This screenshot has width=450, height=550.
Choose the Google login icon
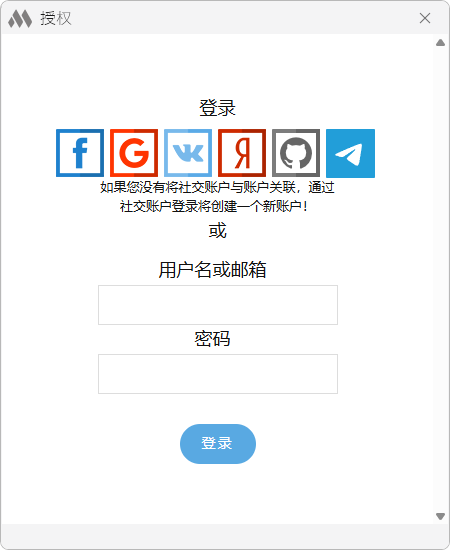pos(134,153)
